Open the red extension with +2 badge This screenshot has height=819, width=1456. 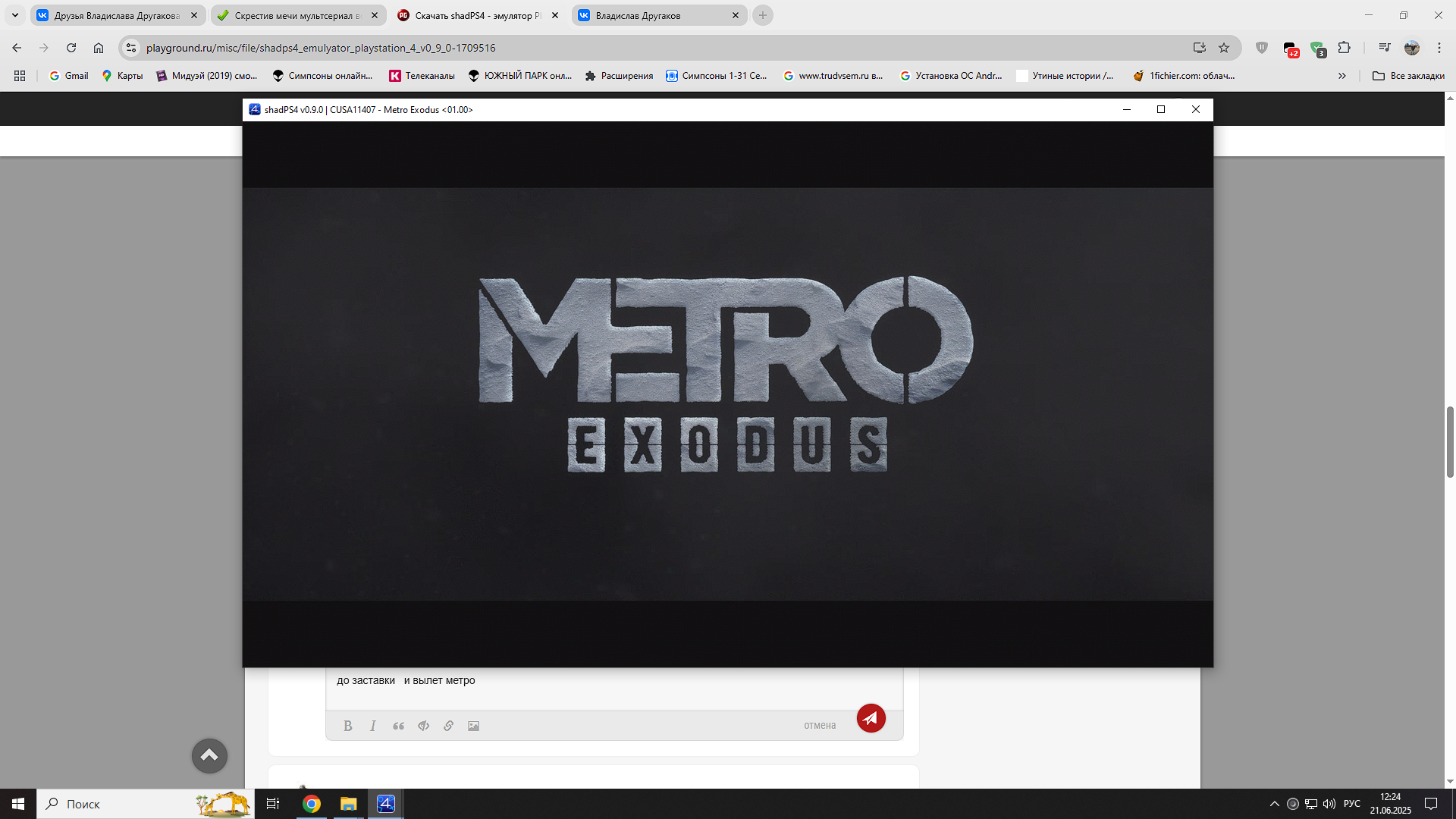[1291, 49]
